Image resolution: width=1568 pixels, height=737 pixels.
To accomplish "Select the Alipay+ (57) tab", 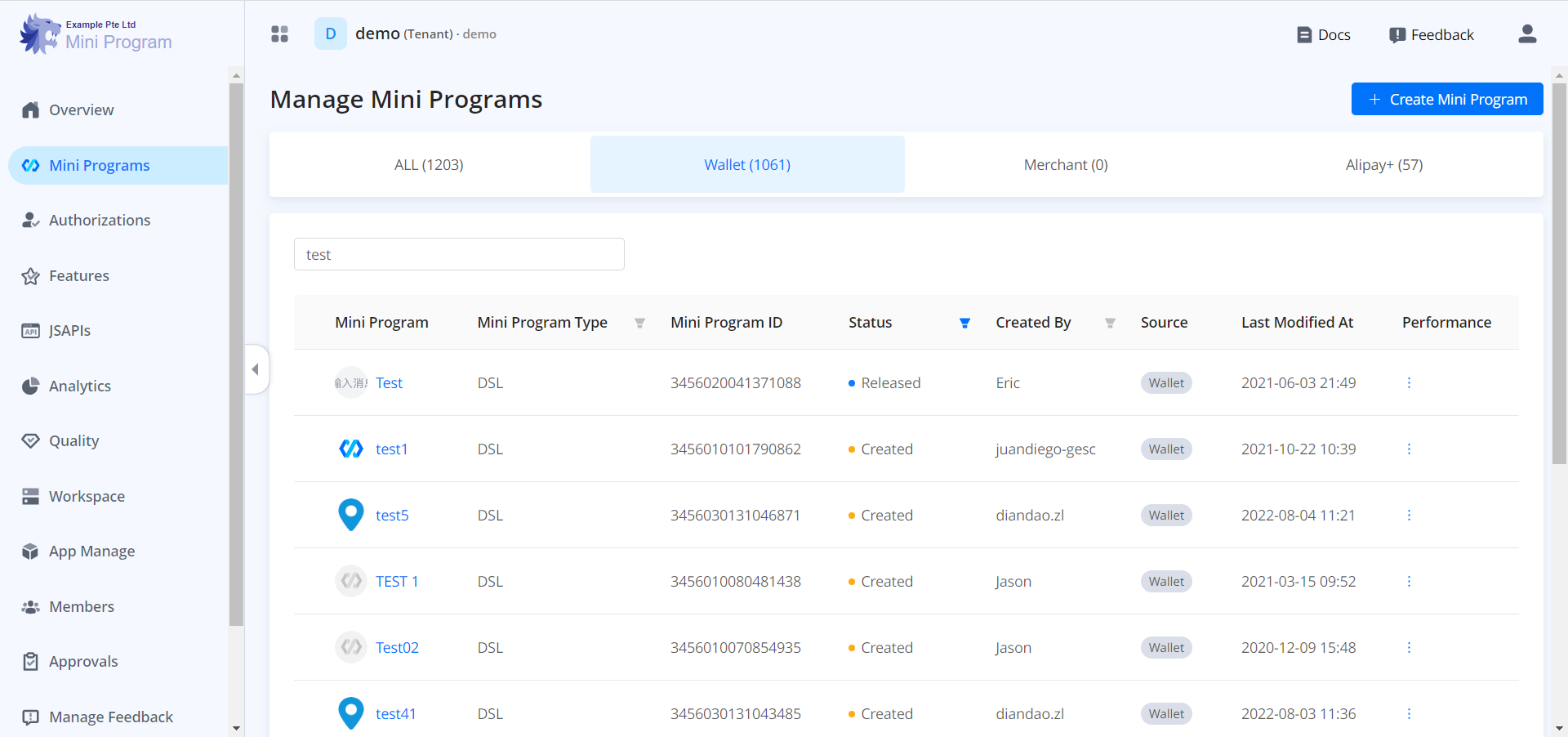I will pyautogui.click(x=1383, y=165).
